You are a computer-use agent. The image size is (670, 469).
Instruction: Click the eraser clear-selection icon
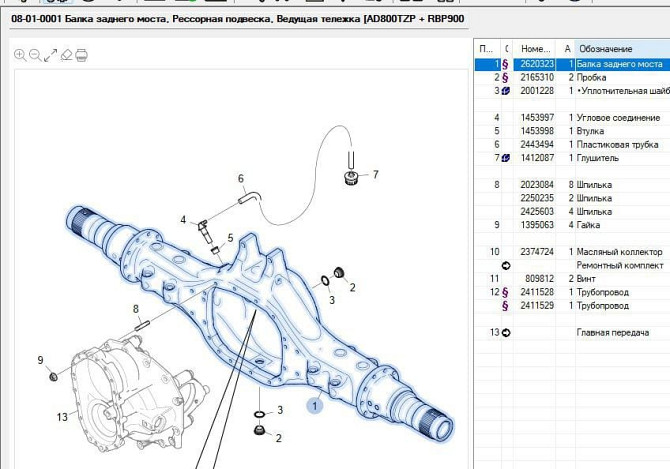pyautogui.click(x=66, y=55)
